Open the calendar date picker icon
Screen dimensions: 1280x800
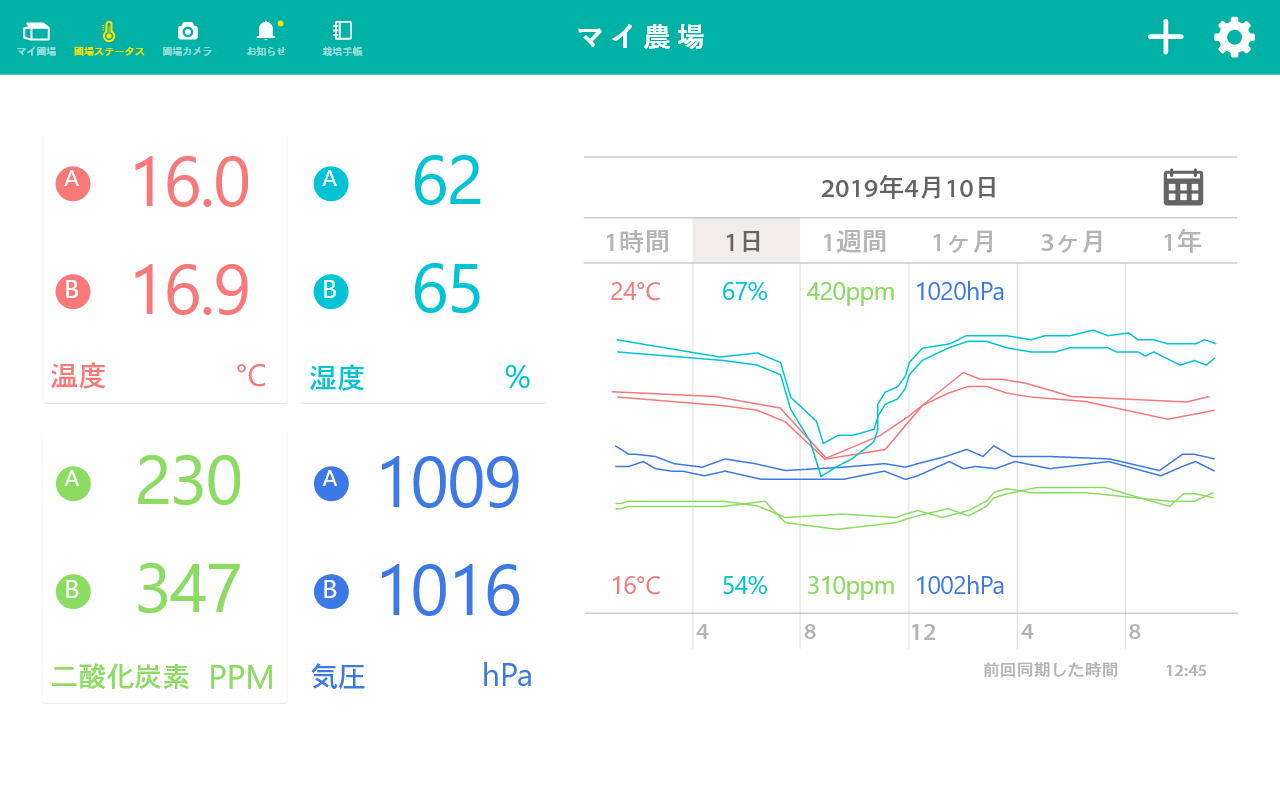point(1183,187)
